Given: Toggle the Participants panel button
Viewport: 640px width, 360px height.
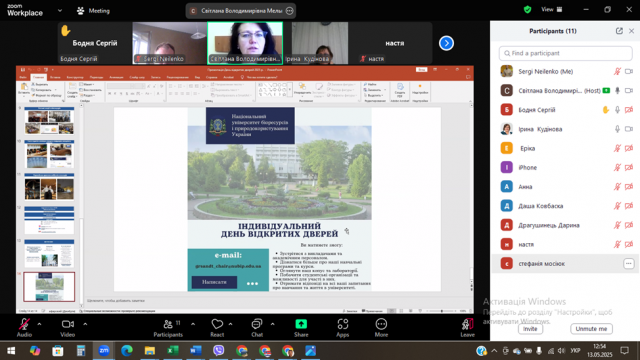Looking at the screenshot, I should click(168, 327).
